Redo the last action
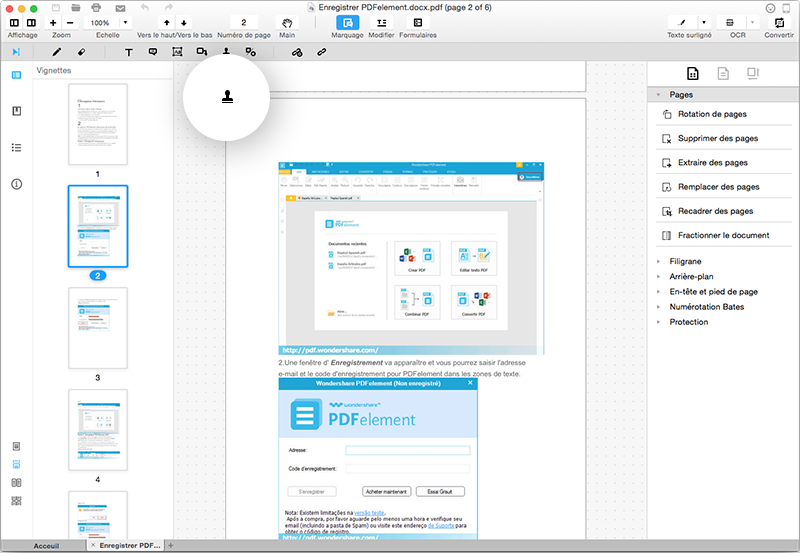800x553 pixels. [x=169, y=8]
